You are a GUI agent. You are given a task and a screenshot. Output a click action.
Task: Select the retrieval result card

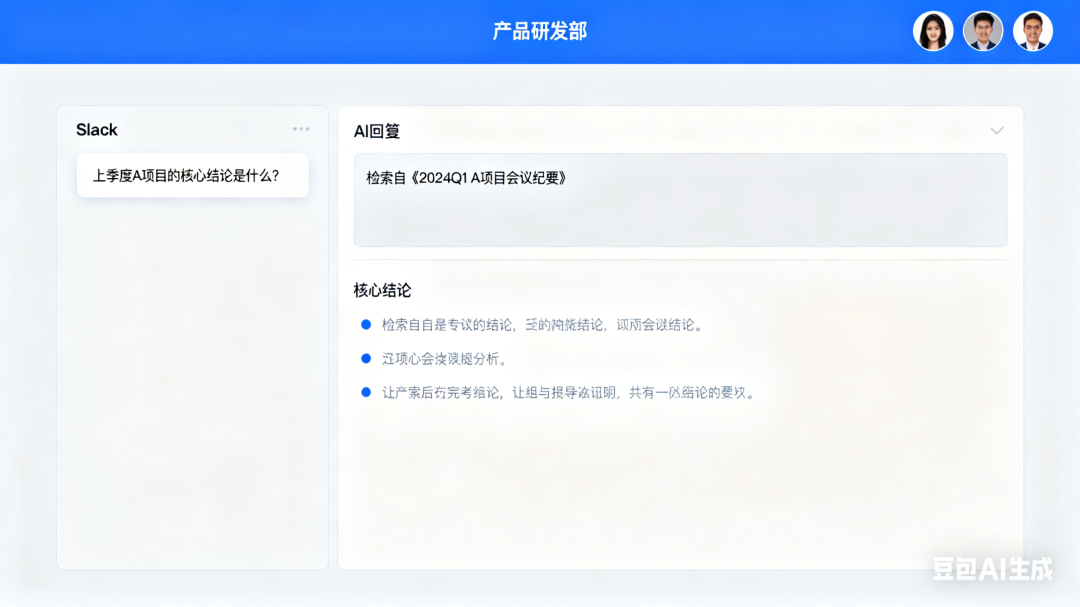(x=680, y=197)
